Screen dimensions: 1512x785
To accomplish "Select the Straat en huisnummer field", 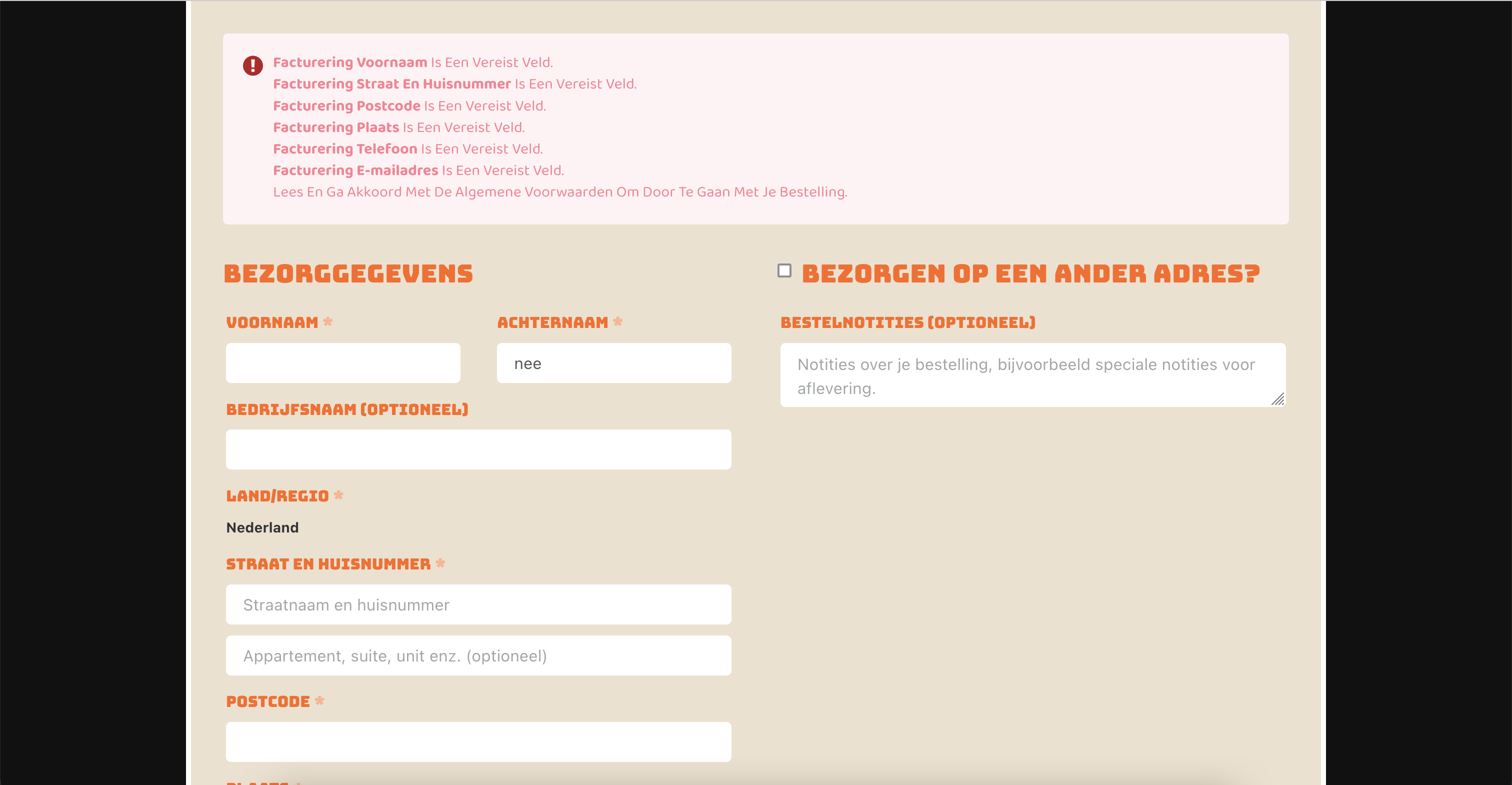I will 479,605.
